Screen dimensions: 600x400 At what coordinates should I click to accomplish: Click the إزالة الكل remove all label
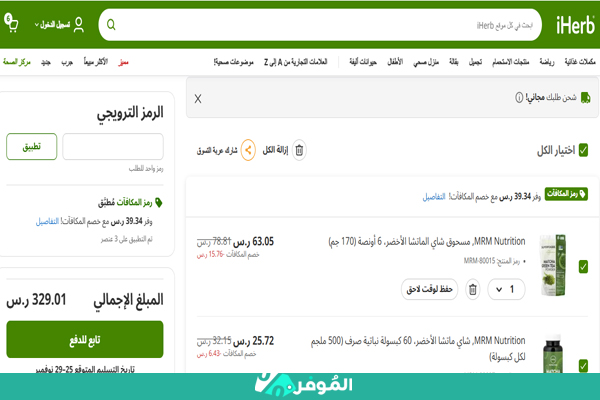(x=275, y=150)
